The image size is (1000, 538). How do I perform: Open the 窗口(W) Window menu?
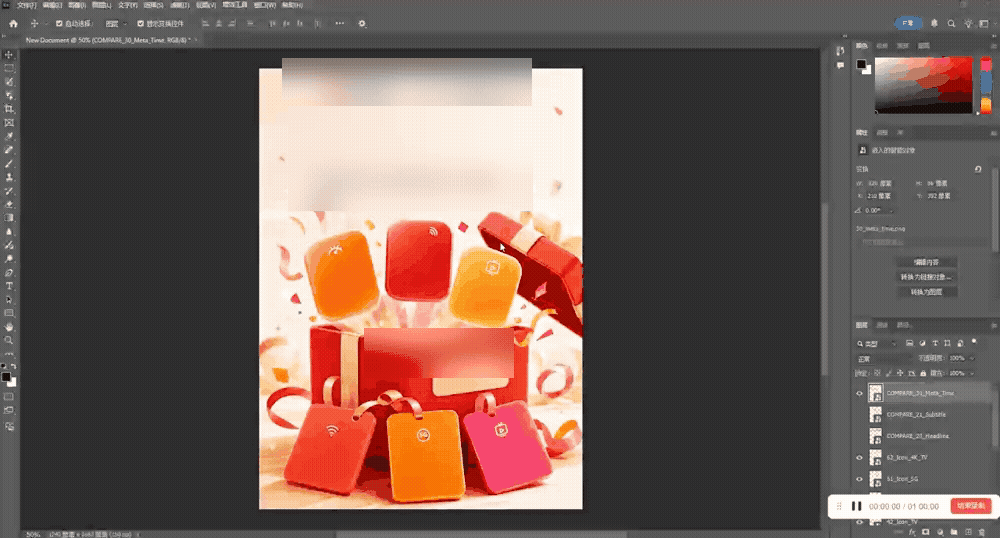pos(265,4)
